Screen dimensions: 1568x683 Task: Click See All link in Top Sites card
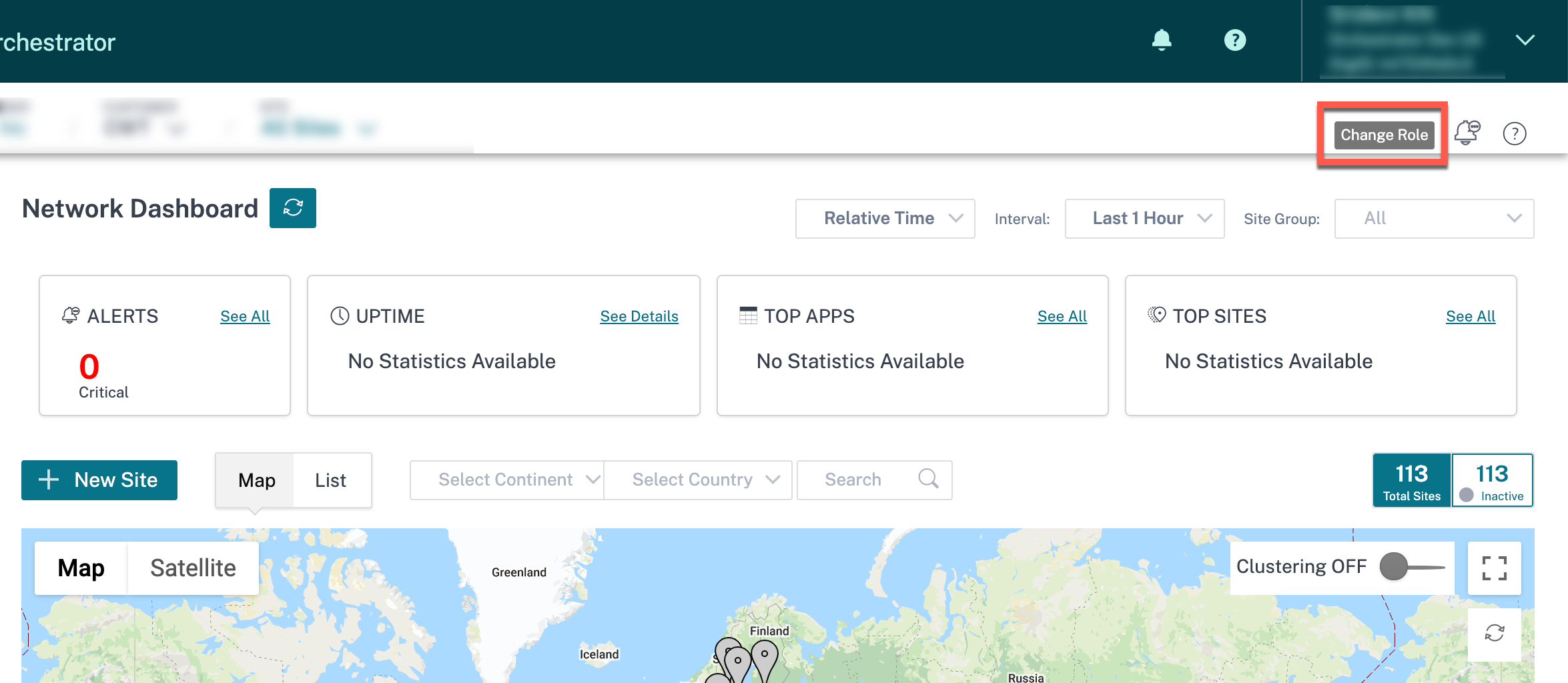pos(1471,316)
